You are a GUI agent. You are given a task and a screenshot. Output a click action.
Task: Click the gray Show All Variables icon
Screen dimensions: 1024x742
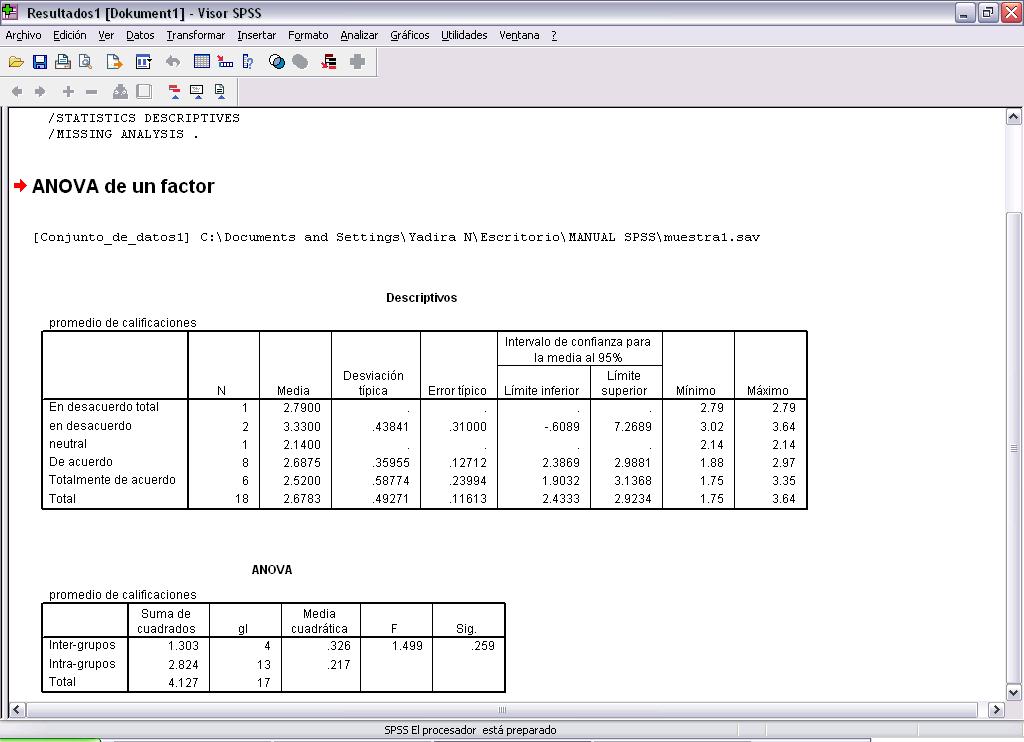point(300,62)
